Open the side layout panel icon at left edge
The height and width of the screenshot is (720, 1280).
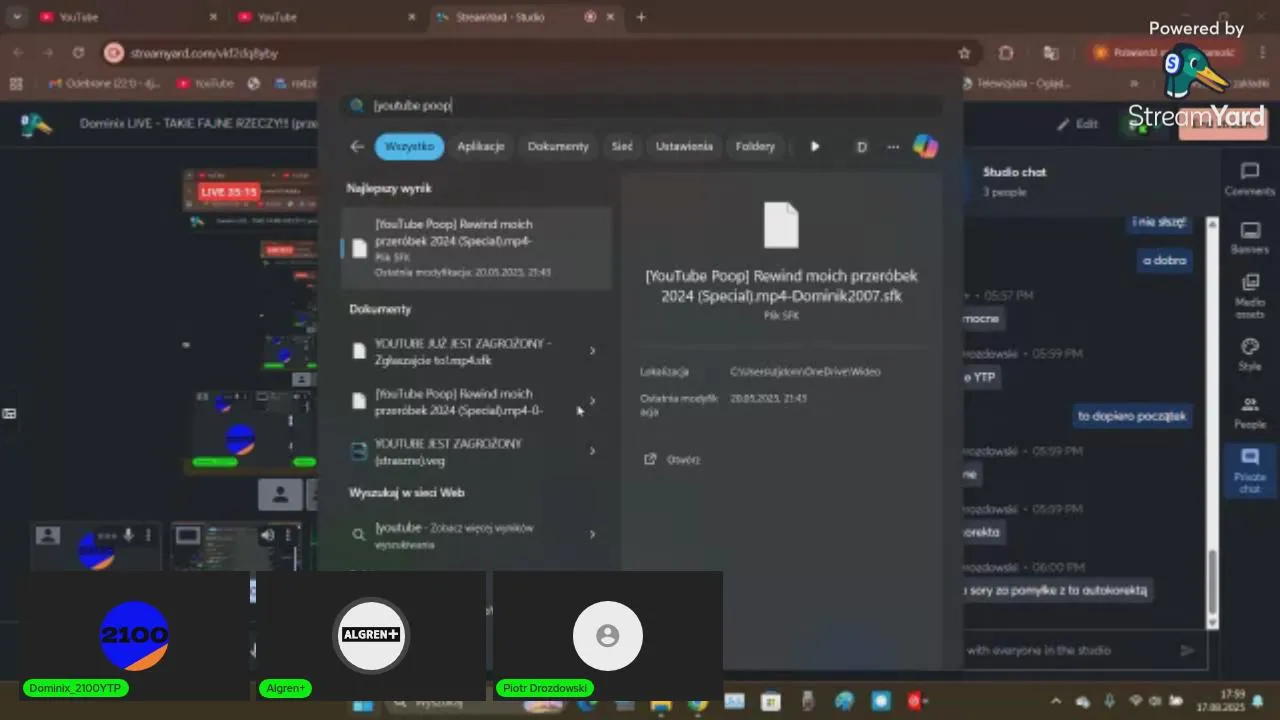coord(9,413)
